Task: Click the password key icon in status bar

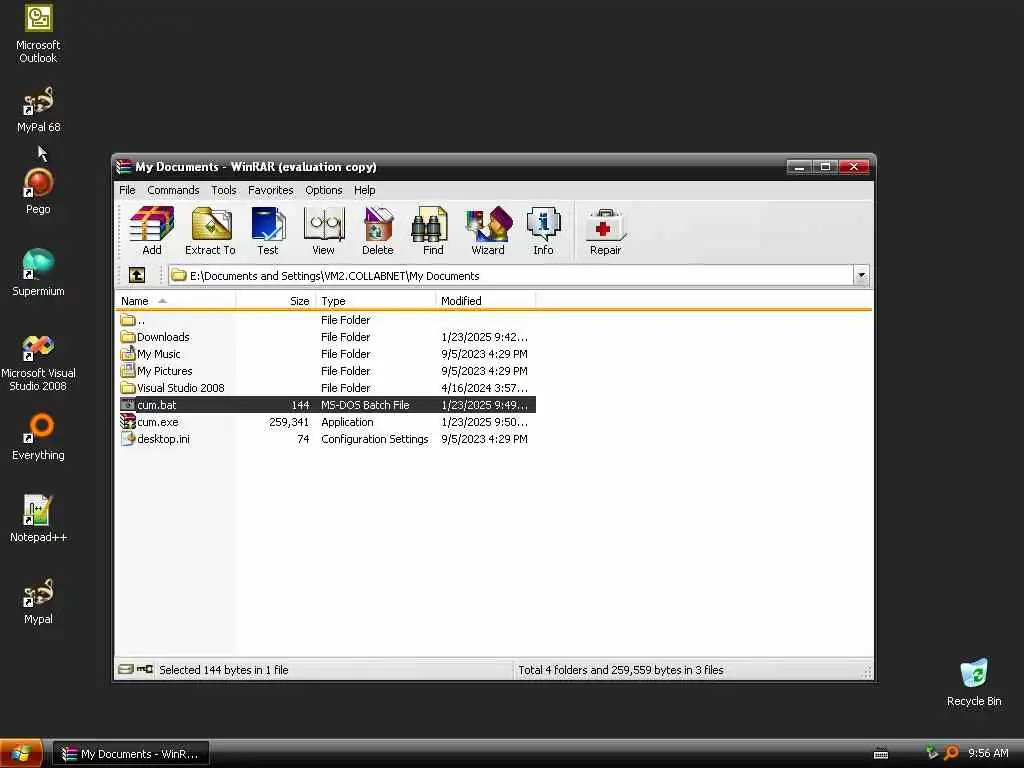Action: pyautogui.click(x=144, y=669)
